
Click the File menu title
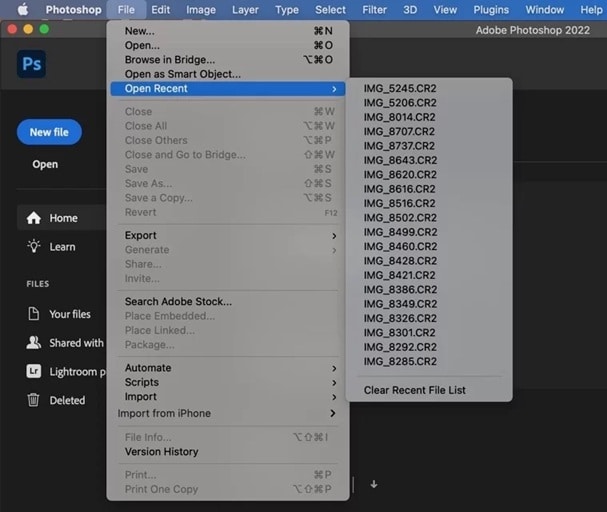[x=126, y=10]
